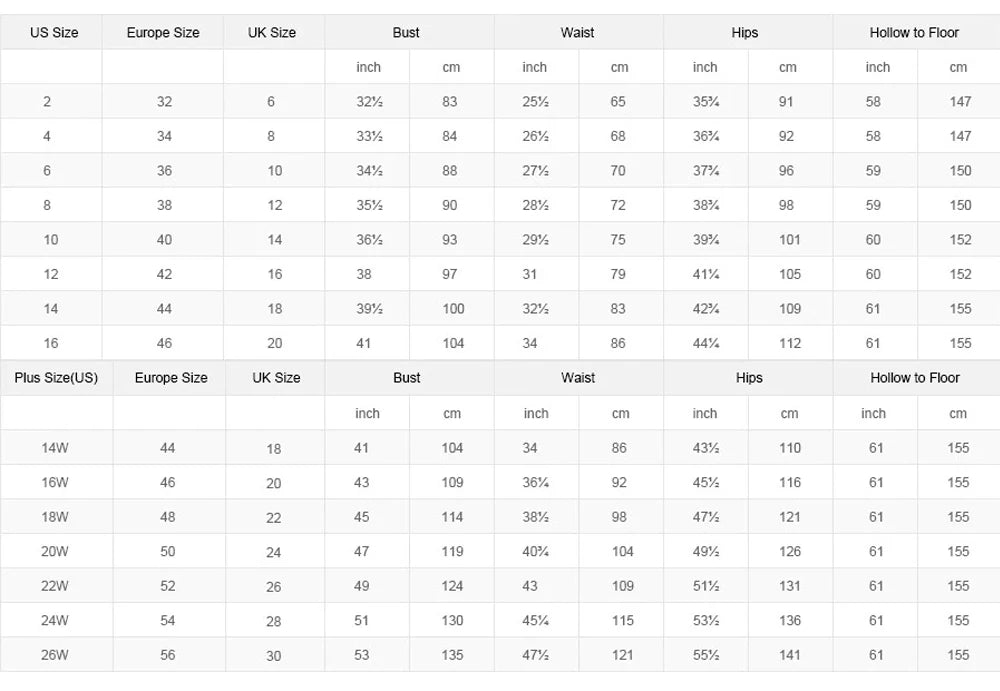Image resolution: width=1000 pixels, height=691 pixels.
Task: Click the bust 32½ inch value
Action: tap(369, 101)
